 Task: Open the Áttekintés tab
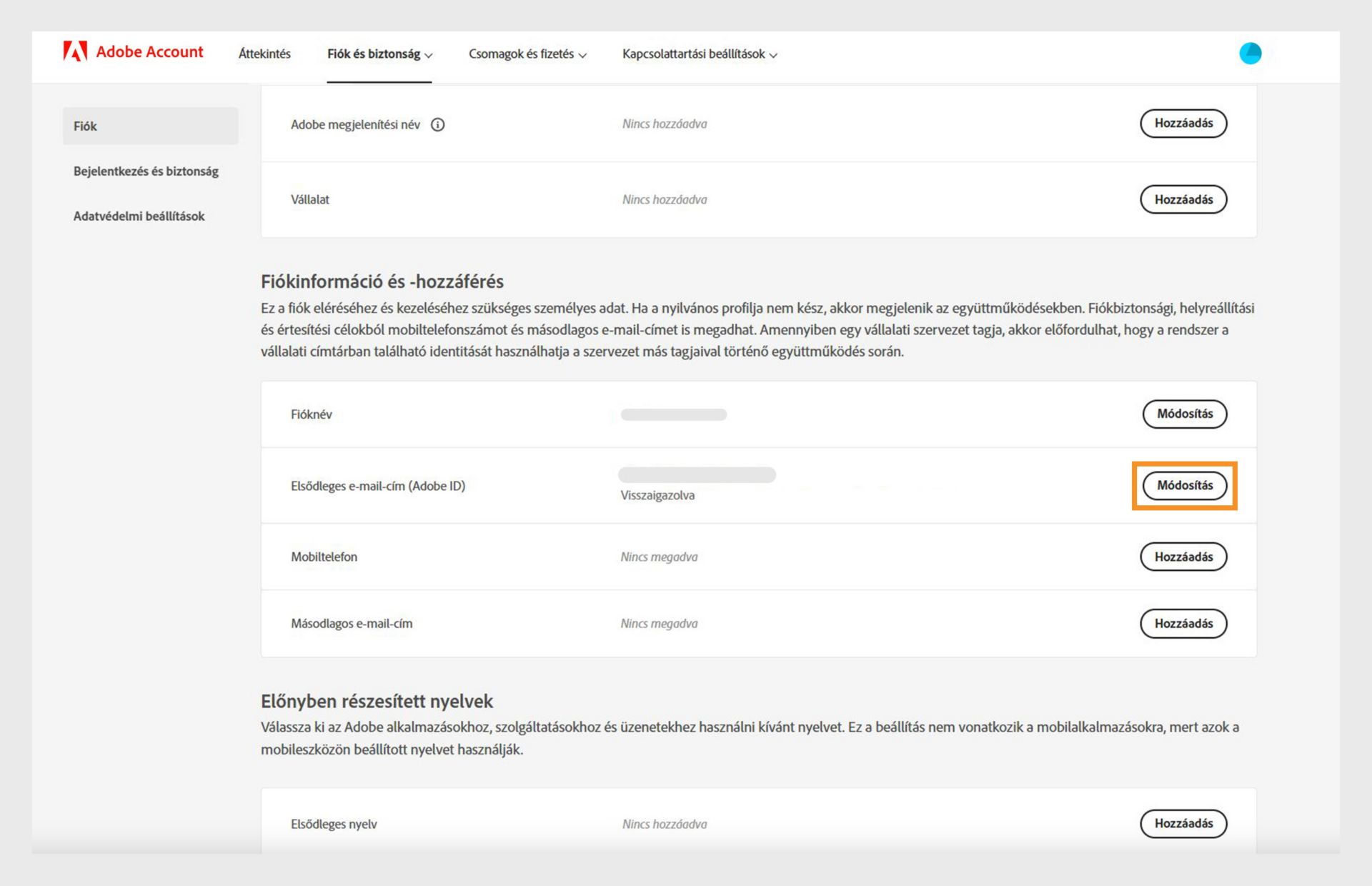click(x=264, y=54)
